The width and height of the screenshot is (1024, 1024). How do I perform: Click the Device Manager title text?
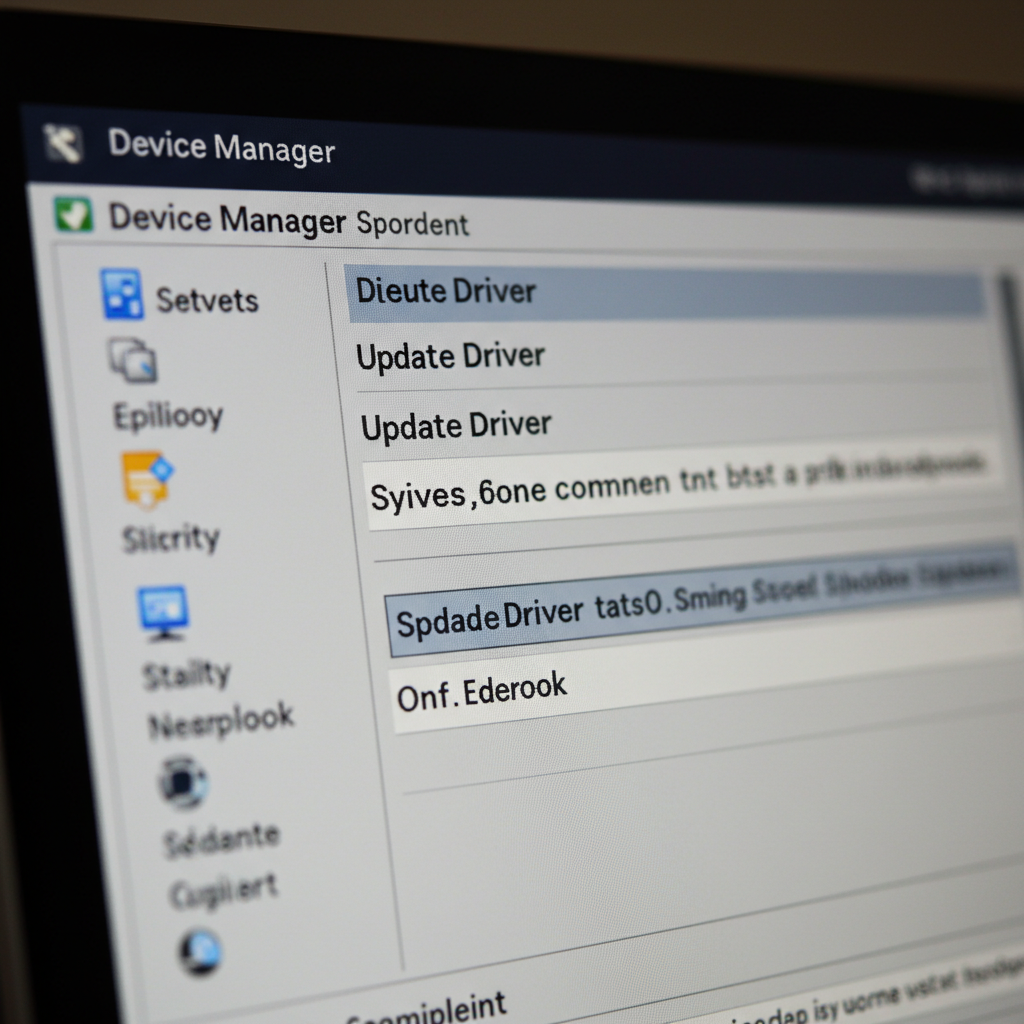[x=221, y=146]
